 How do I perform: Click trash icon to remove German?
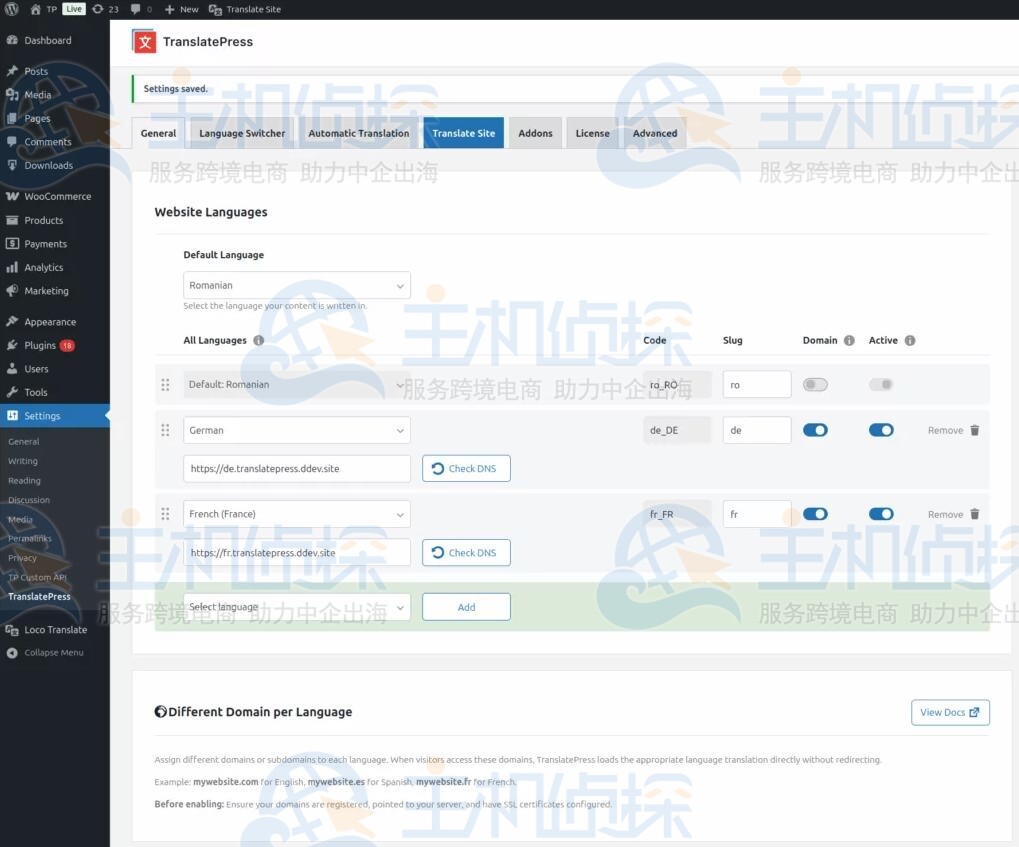(975, 431)
